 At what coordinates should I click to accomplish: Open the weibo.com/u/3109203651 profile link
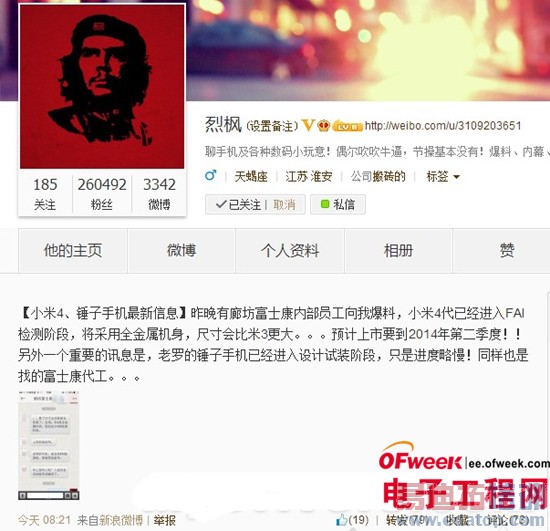pyautogui.click(x=443, y=126)
